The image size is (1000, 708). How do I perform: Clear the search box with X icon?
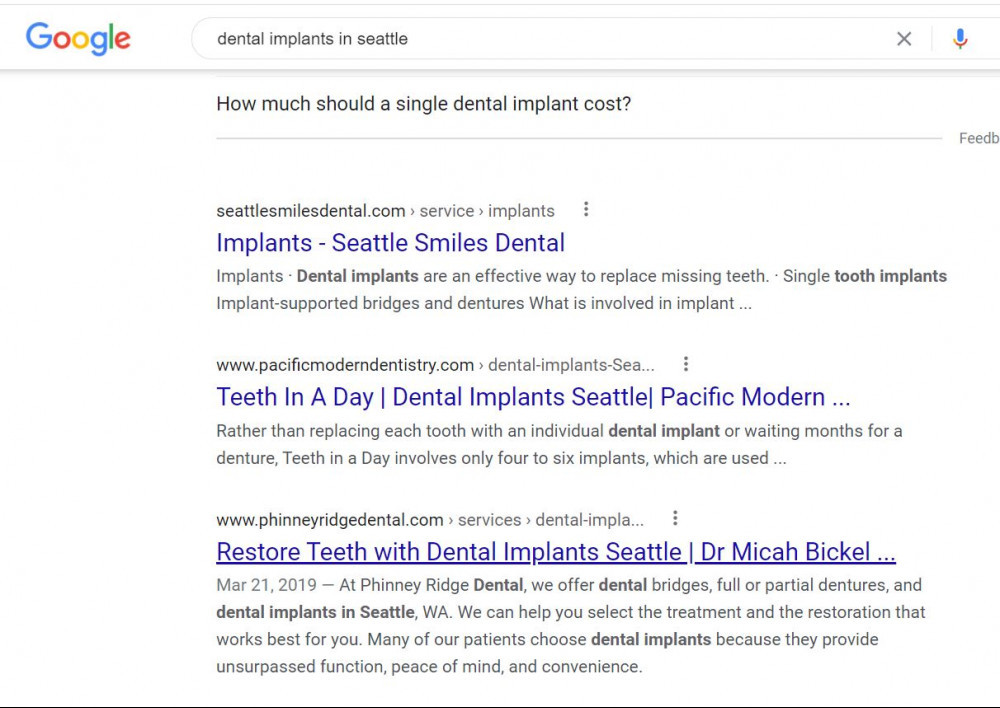click(904, 39)
